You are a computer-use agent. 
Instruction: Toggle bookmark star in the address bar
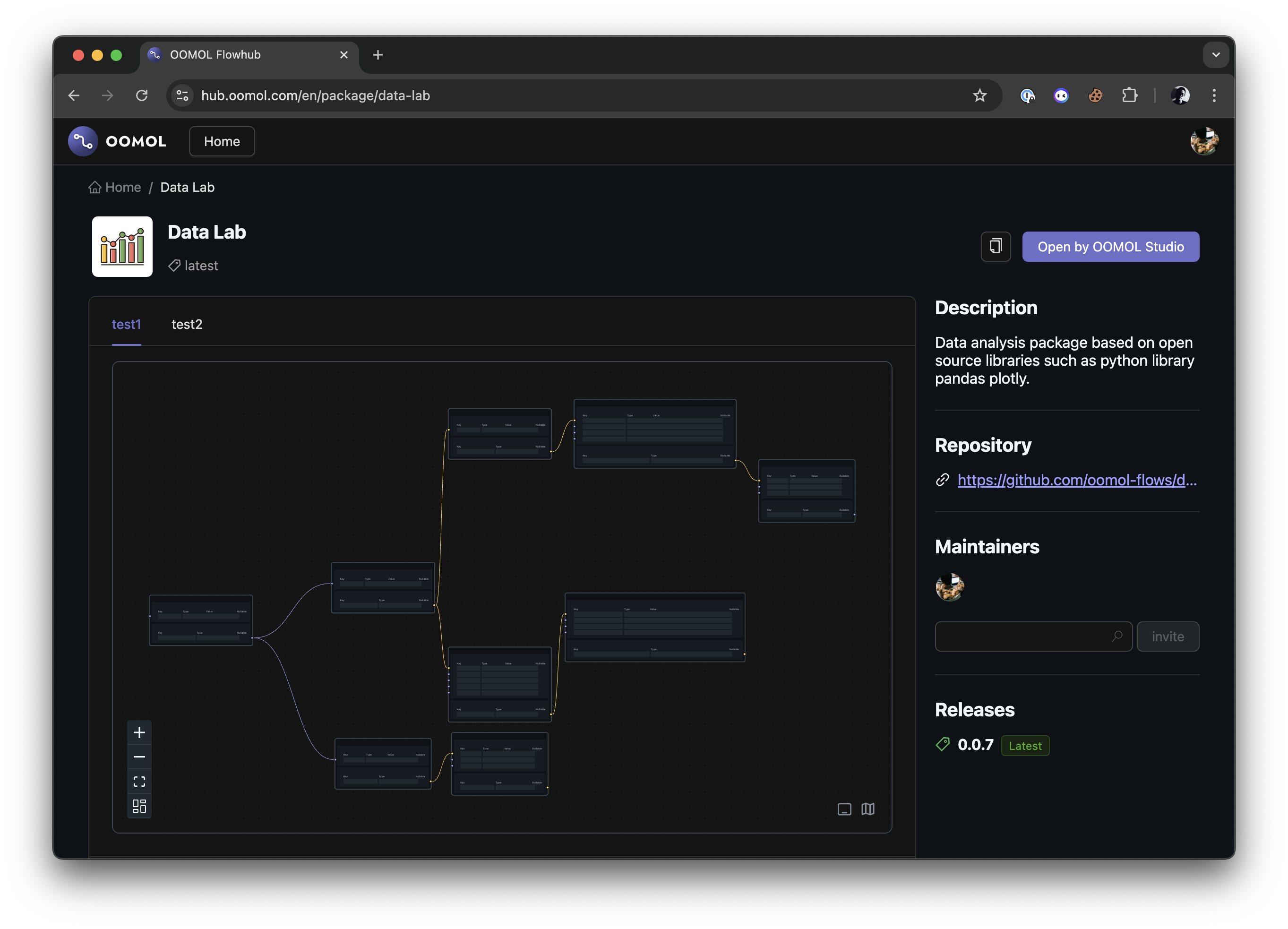coord(980,95)
